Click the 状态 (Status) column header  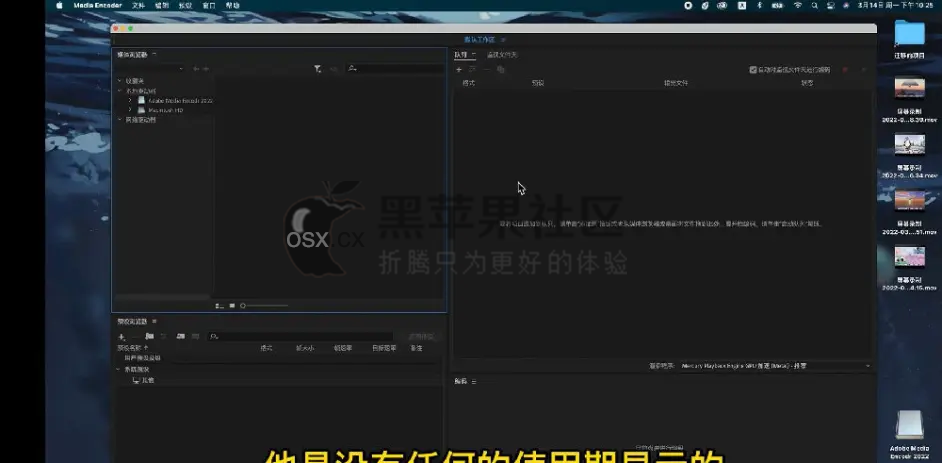(807, 83)
